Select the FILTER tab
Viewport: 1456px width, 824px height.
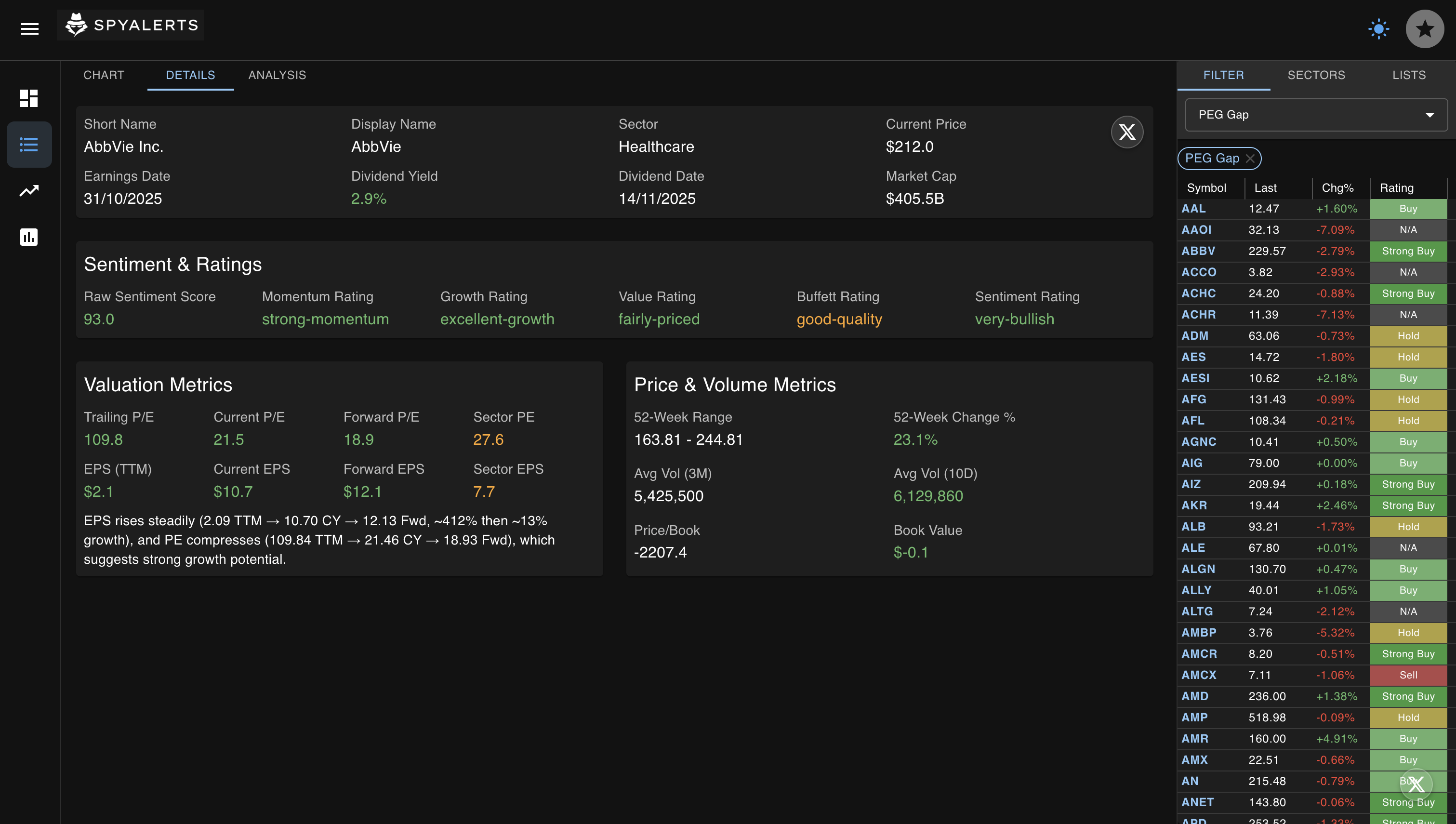(x=1224, y=75)
